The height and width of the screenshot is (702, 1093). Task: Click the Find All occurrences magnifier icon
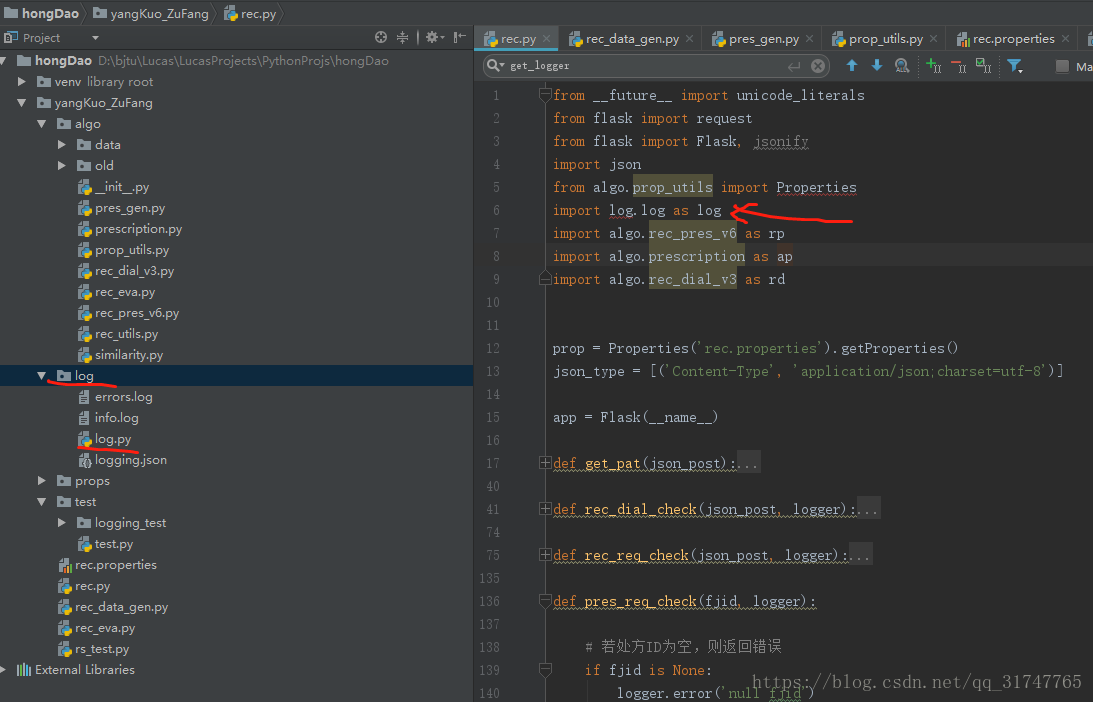tap(902, 65)
